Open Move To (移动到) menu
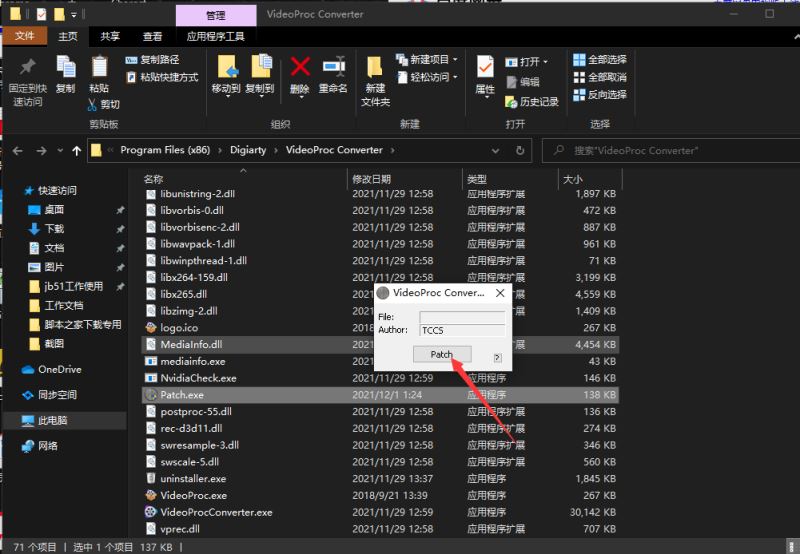The image size is (800, 554). 227,75
